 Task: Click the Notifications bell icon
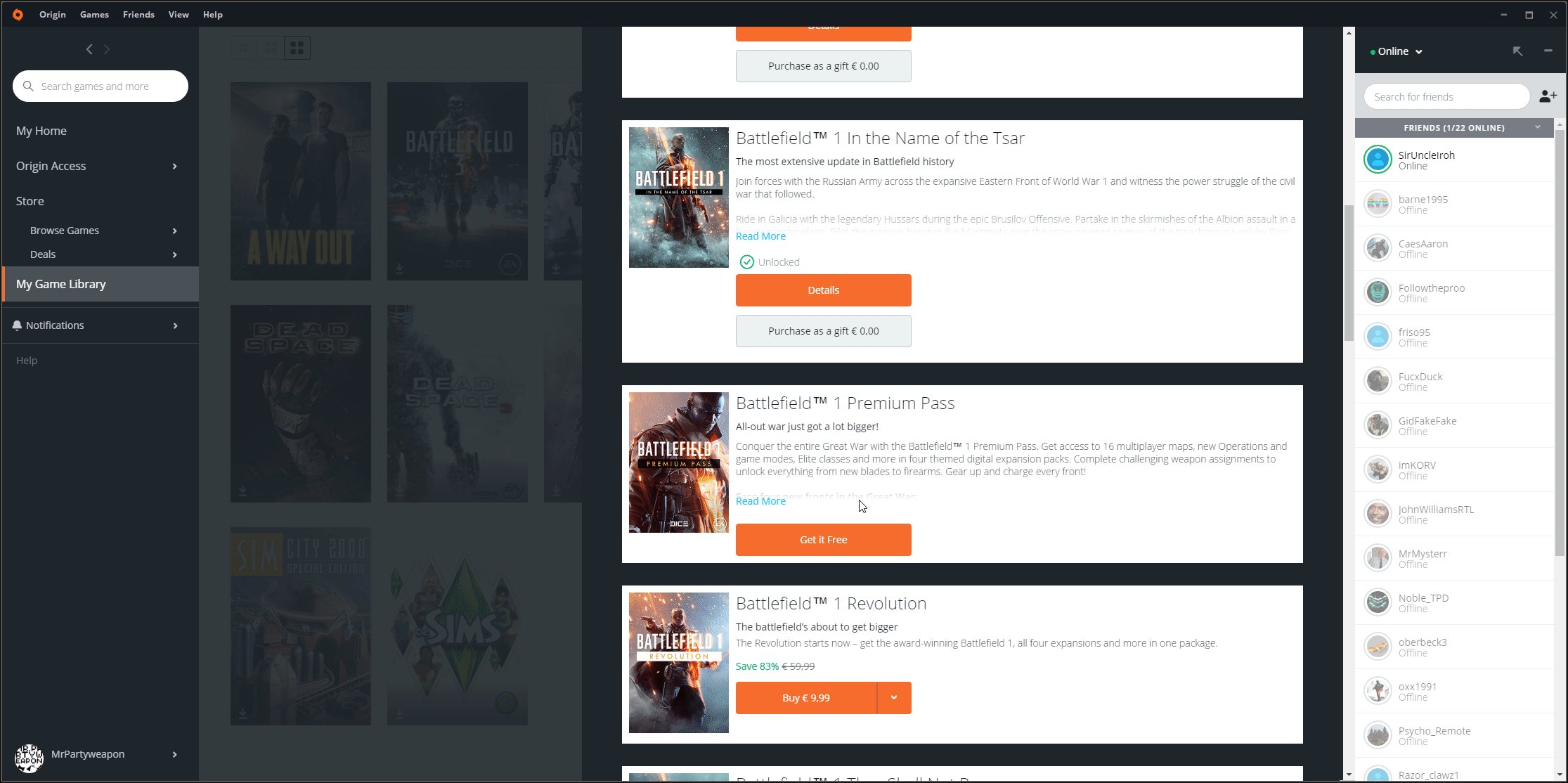(x=17, y=325)
